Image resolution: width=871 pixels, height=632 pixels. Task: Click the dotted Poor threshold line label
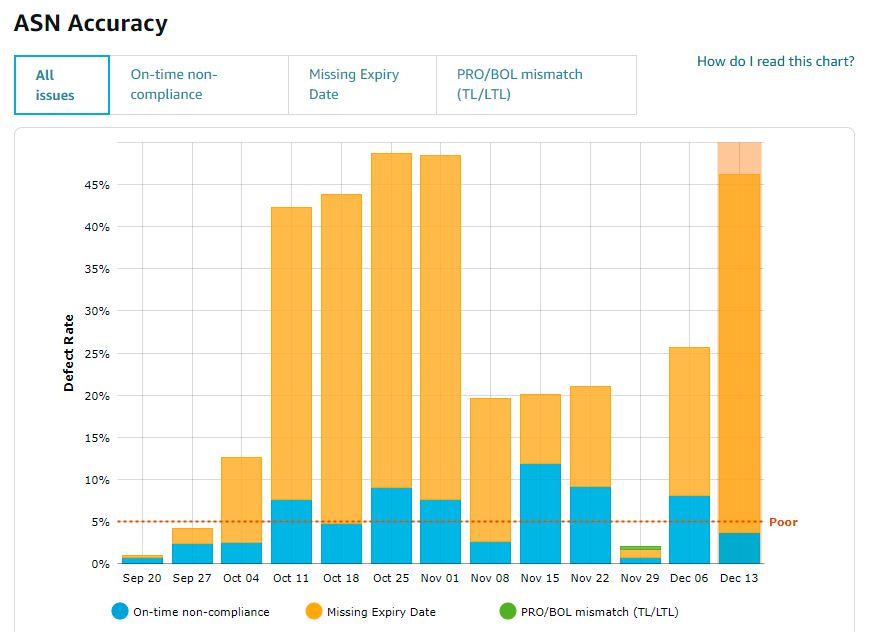coord(784,522)
